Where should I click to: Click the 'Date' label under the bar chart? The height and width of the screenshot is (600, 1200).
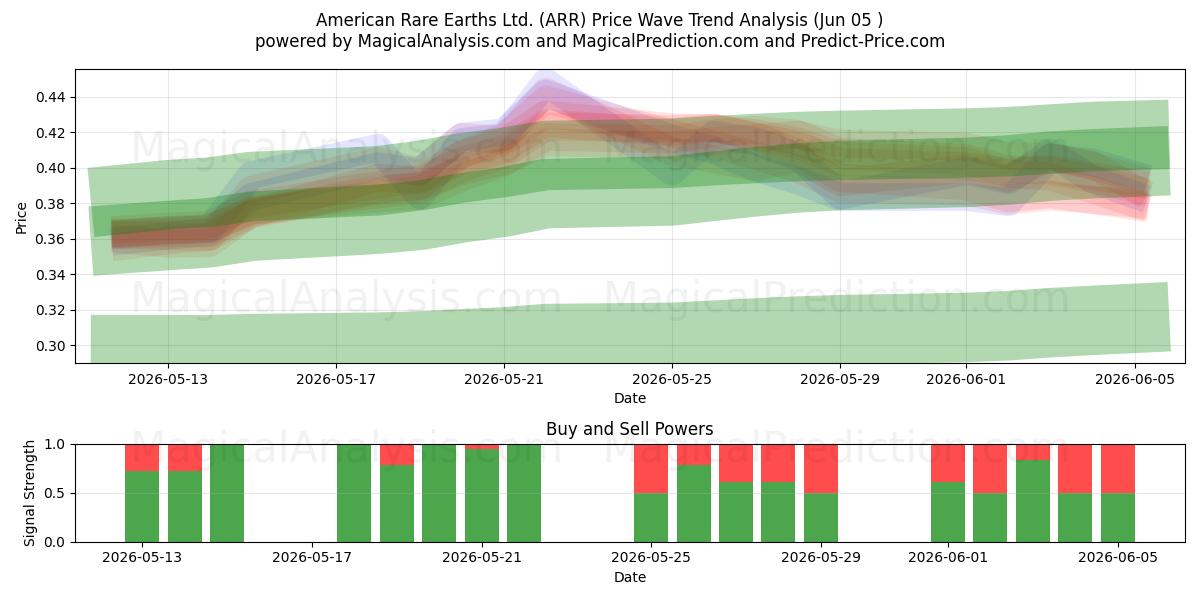630,577
